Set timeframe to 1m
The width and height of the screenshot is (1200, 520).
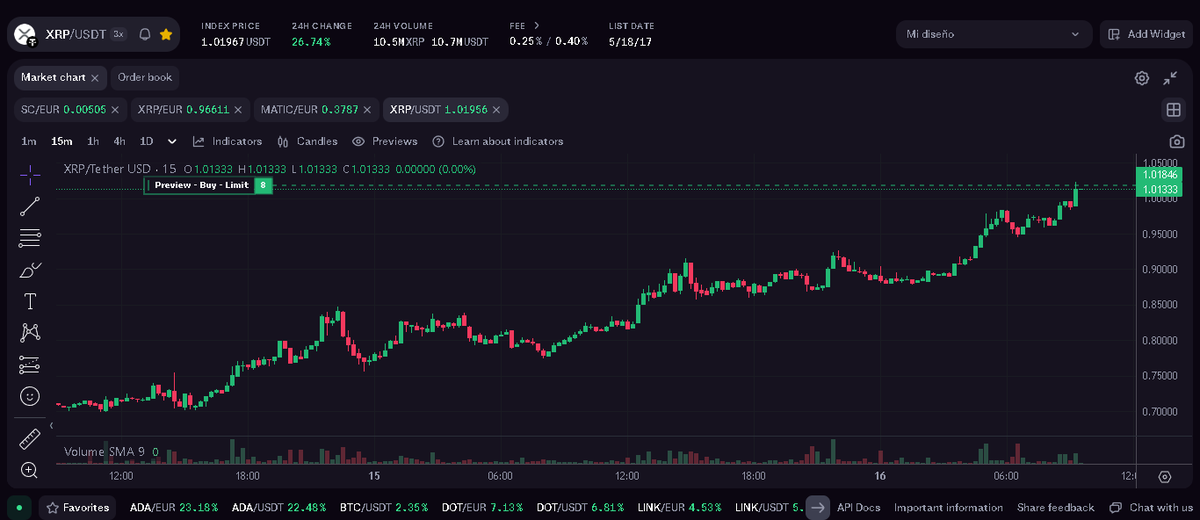point(29,141)
